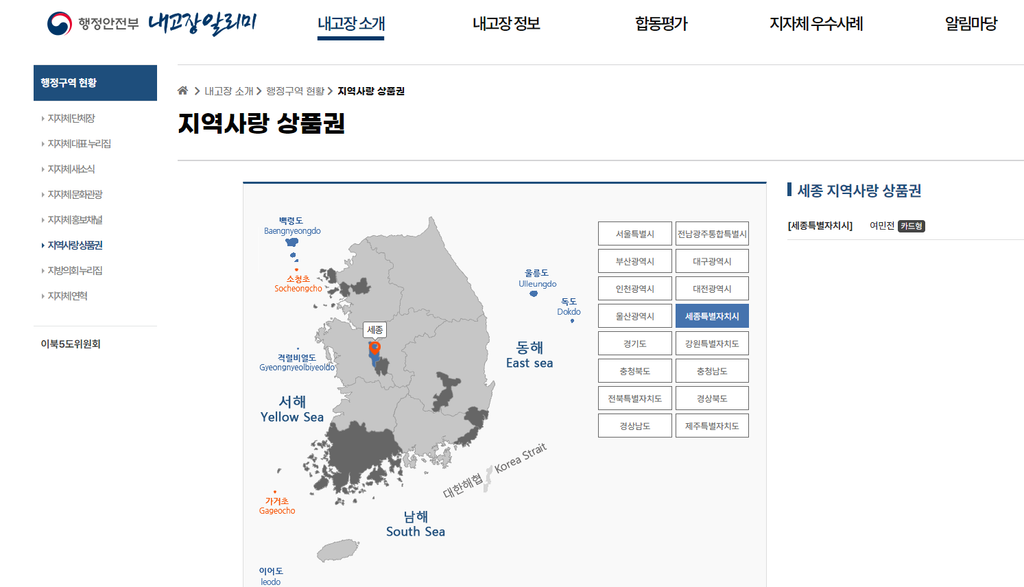Click Ulleungdo island on the map

click(534, 294)
